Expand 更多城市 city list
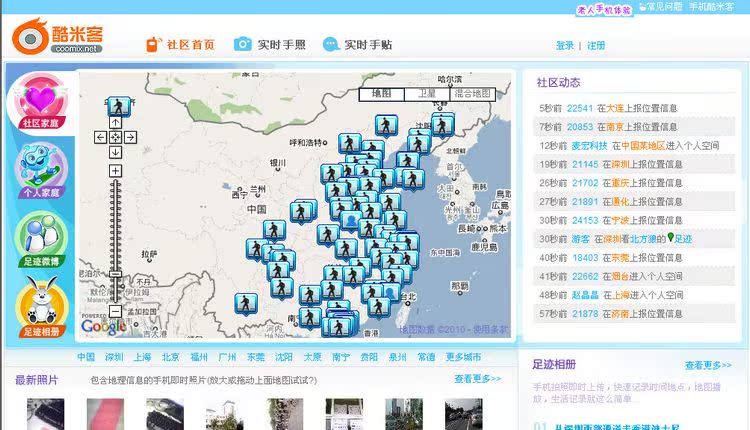The image size is (750, 430). coord(463,357)
